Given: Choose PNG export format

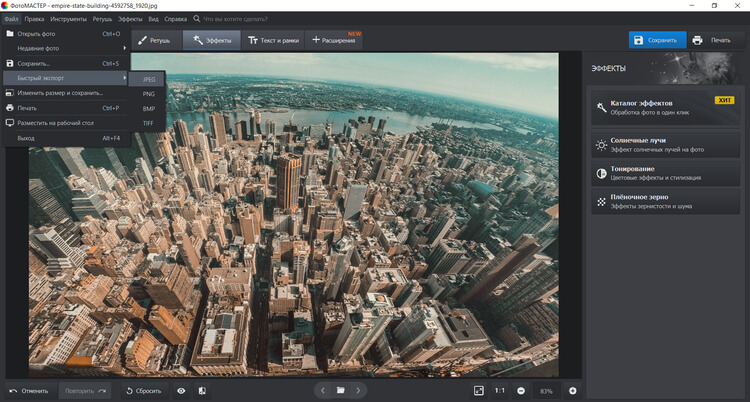Looking at the screenshot, I should [x=149, y=93].
